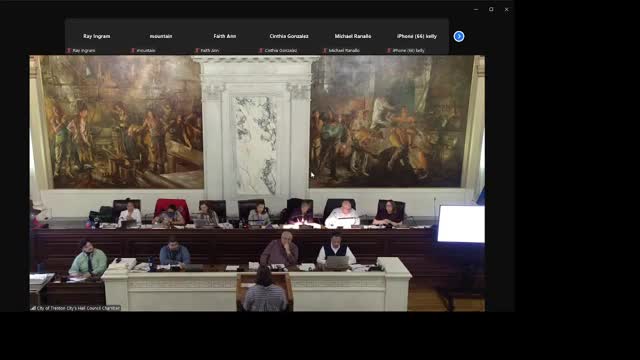Click Cinthia Gonzalez's muted microphone icon
The height and width of the screenshot is (360, 640).
tap(261, 51)
